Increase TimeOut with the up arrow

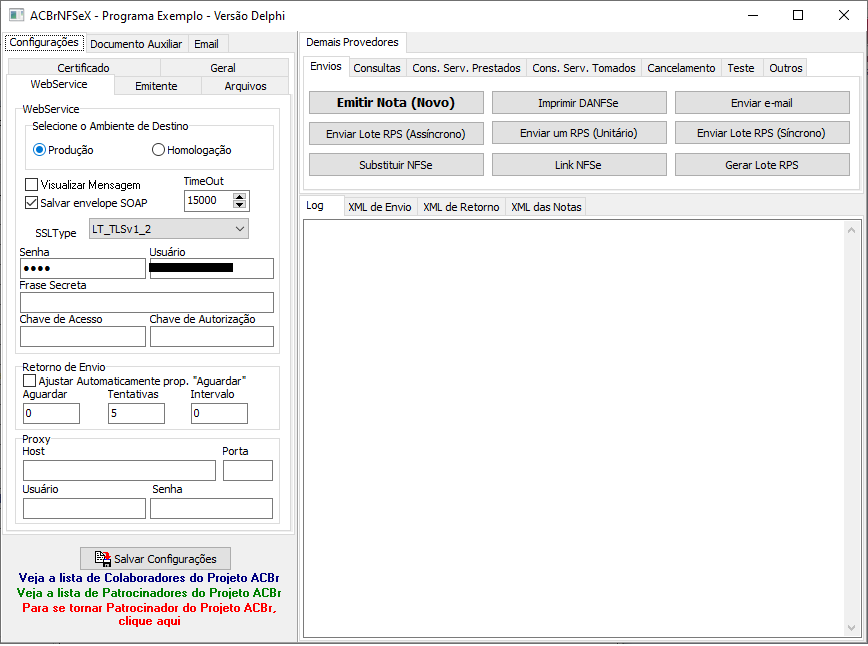[239, 196]
